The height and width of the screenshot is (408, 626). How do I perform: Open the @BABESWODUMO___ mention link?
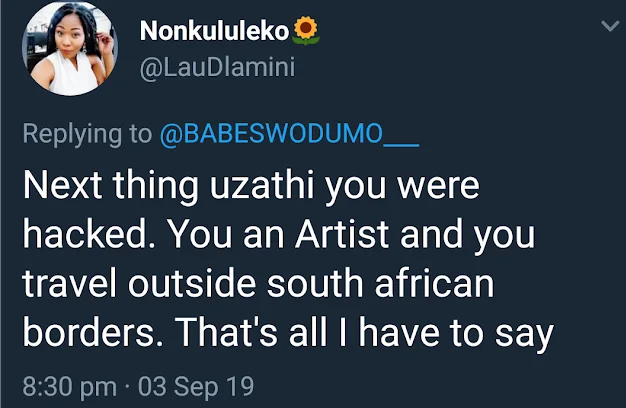[x=289, y=134]
